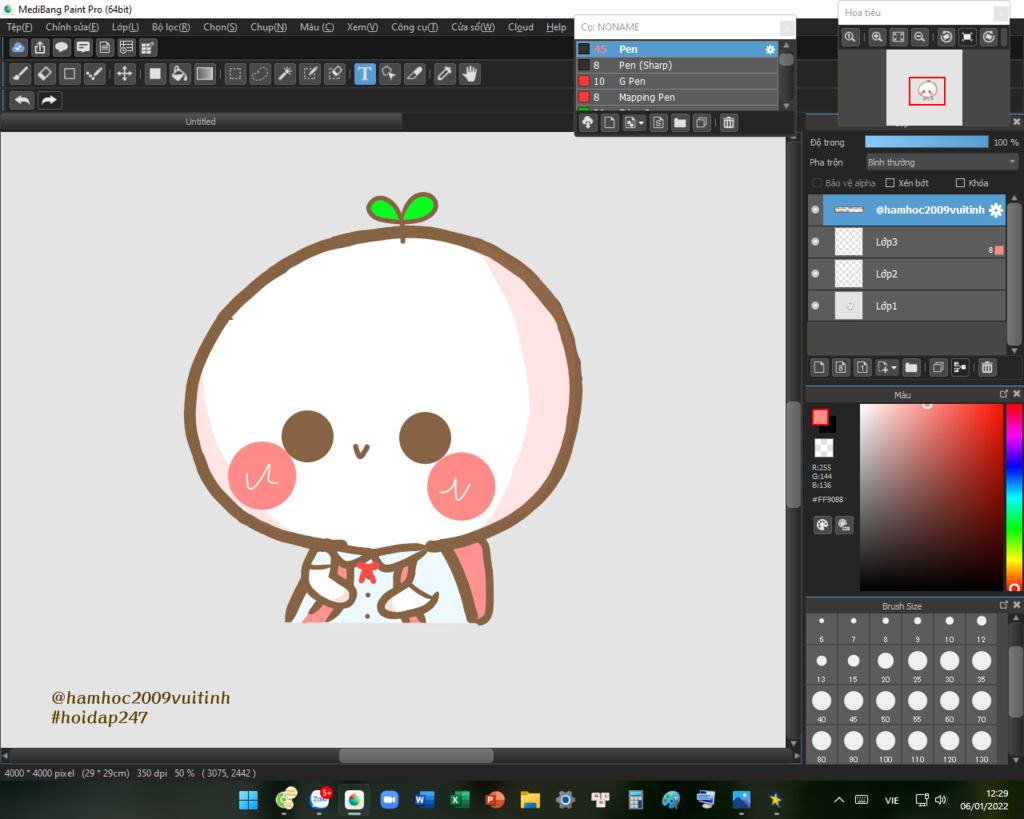Open the 'Pha trộn' blend mode dropdown

pyautogui.click(x=942, y=162)
